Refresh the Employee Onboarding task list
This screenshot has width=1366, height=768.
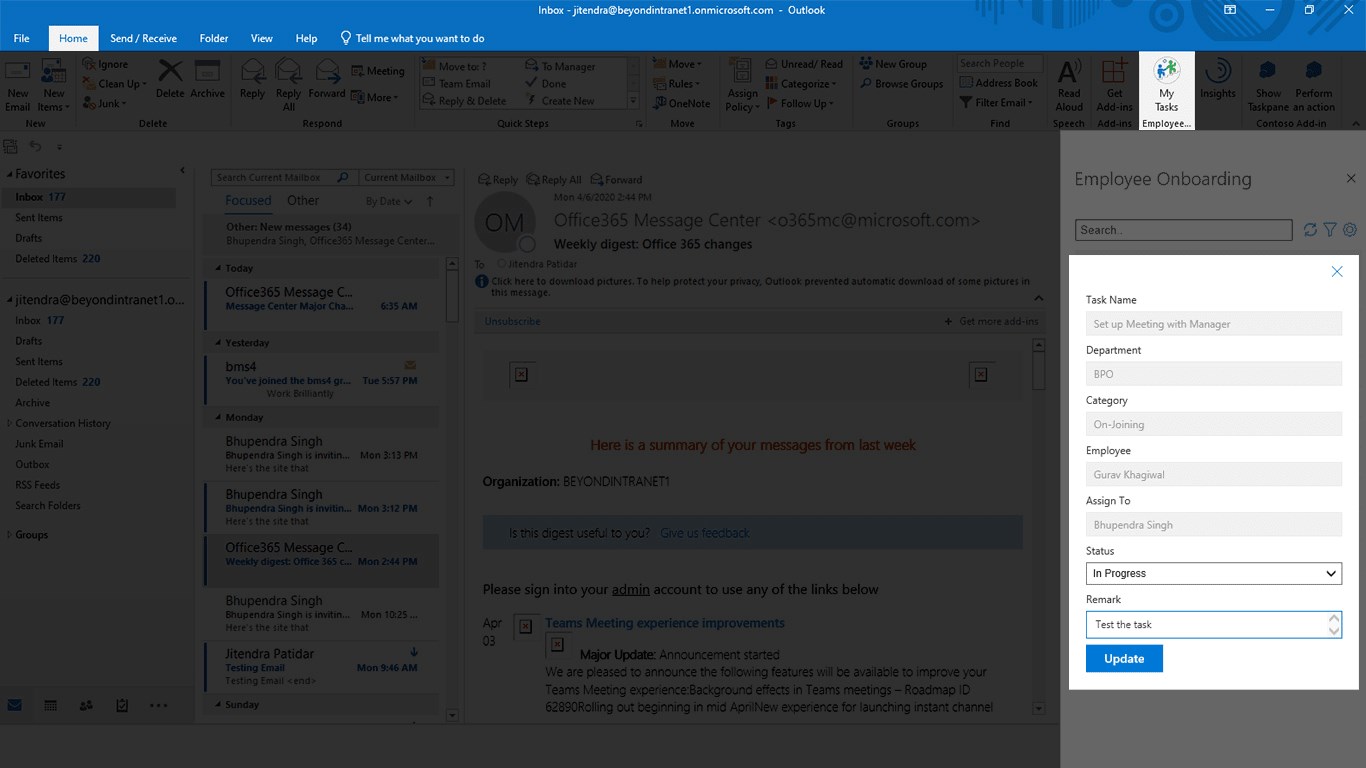point(1310,230)
